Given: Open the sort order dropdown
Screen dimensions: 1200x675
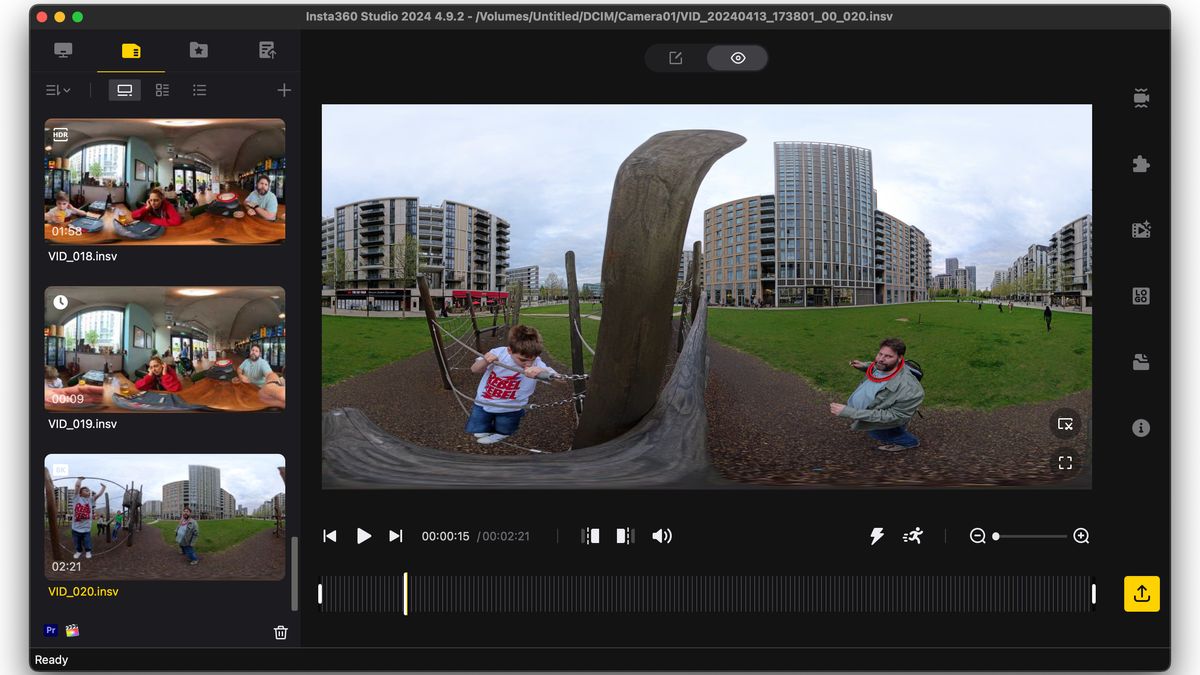Looking at the screenshot, I should click(58, 90).
